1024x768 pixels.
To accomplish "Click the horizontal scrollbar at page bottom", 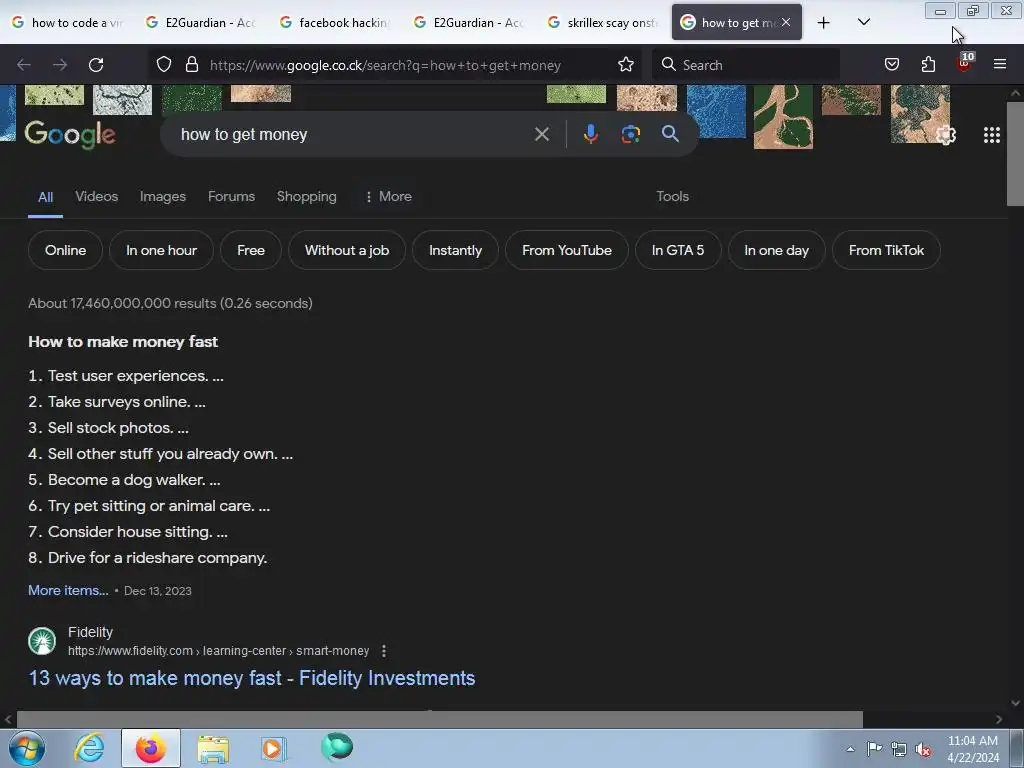I will point(440,719).
